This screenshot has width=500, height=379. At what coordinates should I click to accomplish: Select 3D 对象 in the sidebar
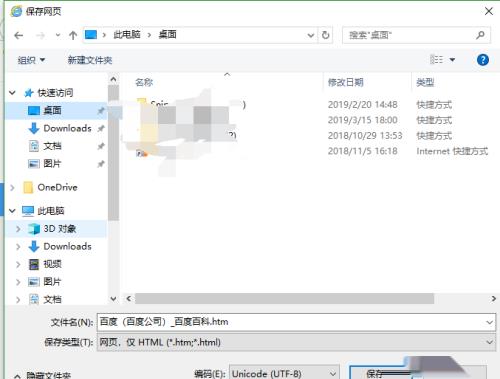point(60,229)
